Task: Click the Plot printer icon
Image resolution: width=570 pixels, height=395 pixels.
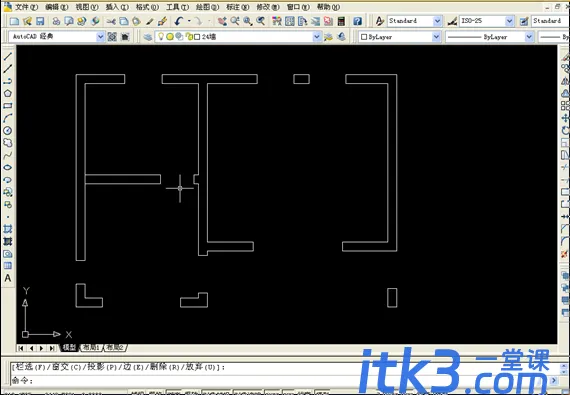Action: 56,21
